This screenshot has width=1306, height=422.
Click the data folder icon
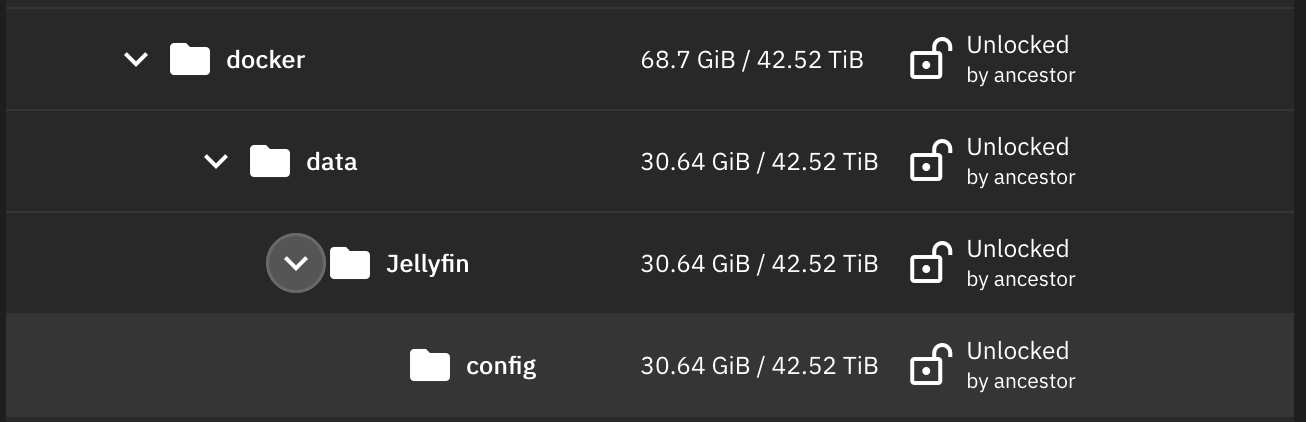pyautogui.click(x=270, y=161)
